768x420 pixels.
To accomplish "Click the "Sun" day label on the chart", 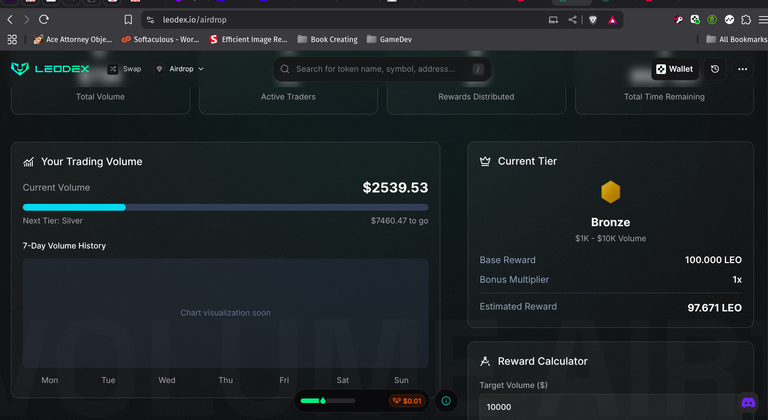I will pyautogui.click(x=401, y=380).
